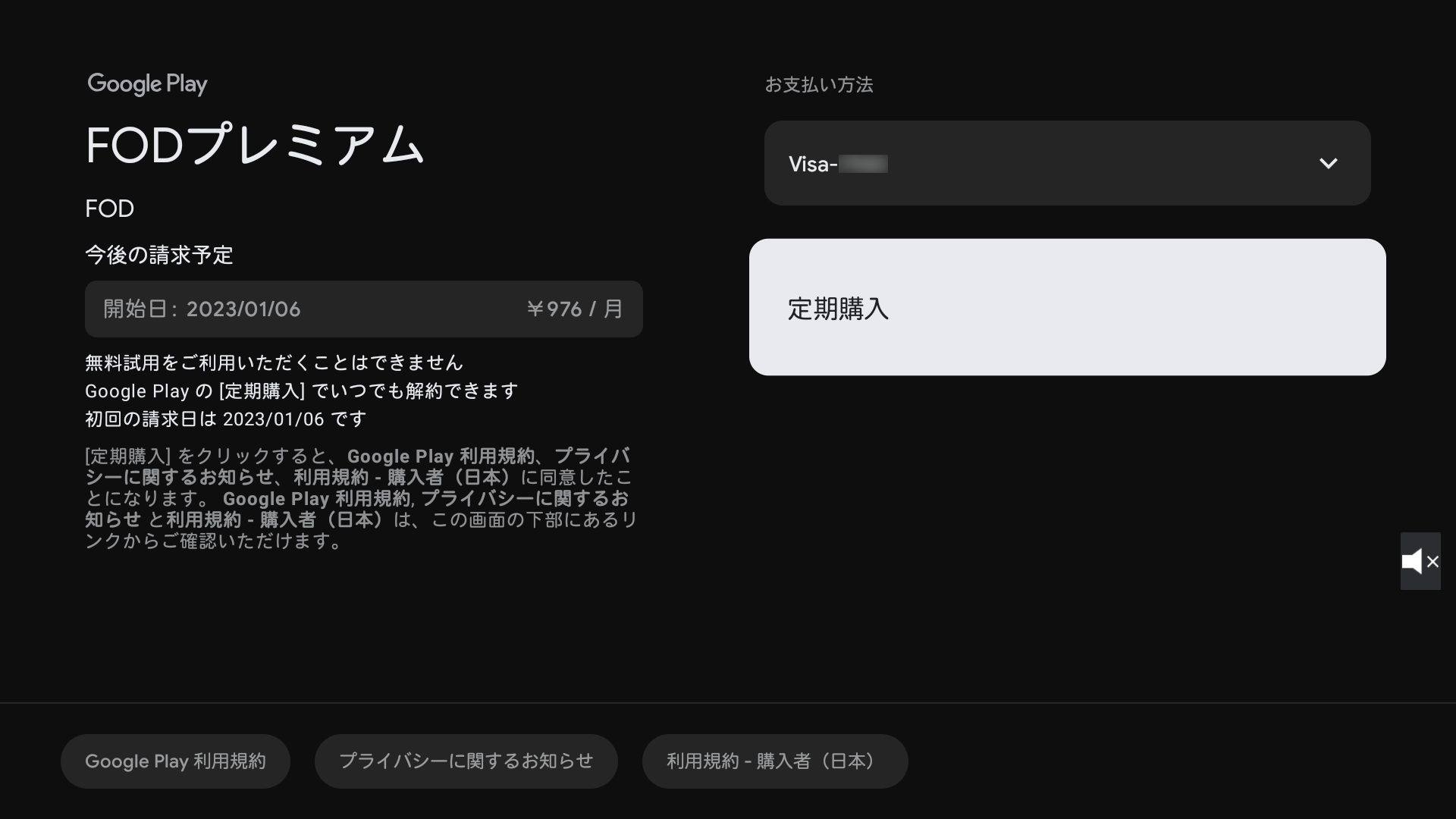Click 初回の請求日は 2023/01/06 です text
Screen dimensions: 1456x819
[226, 419]
